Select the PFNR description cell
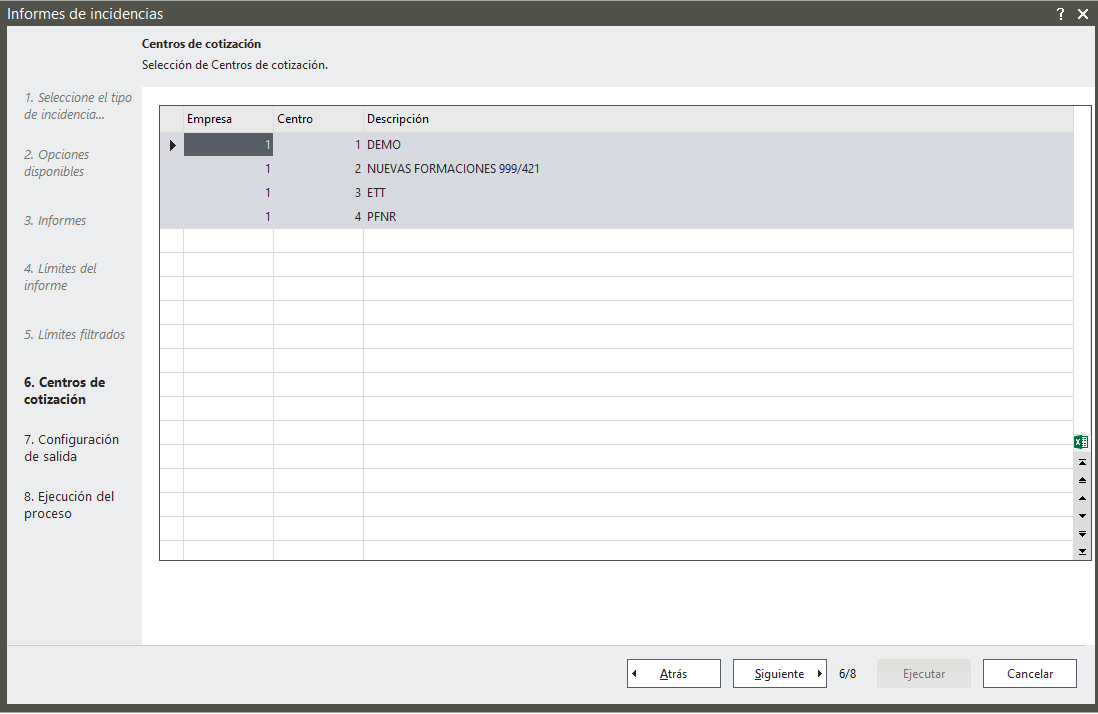 coord(718,217)
